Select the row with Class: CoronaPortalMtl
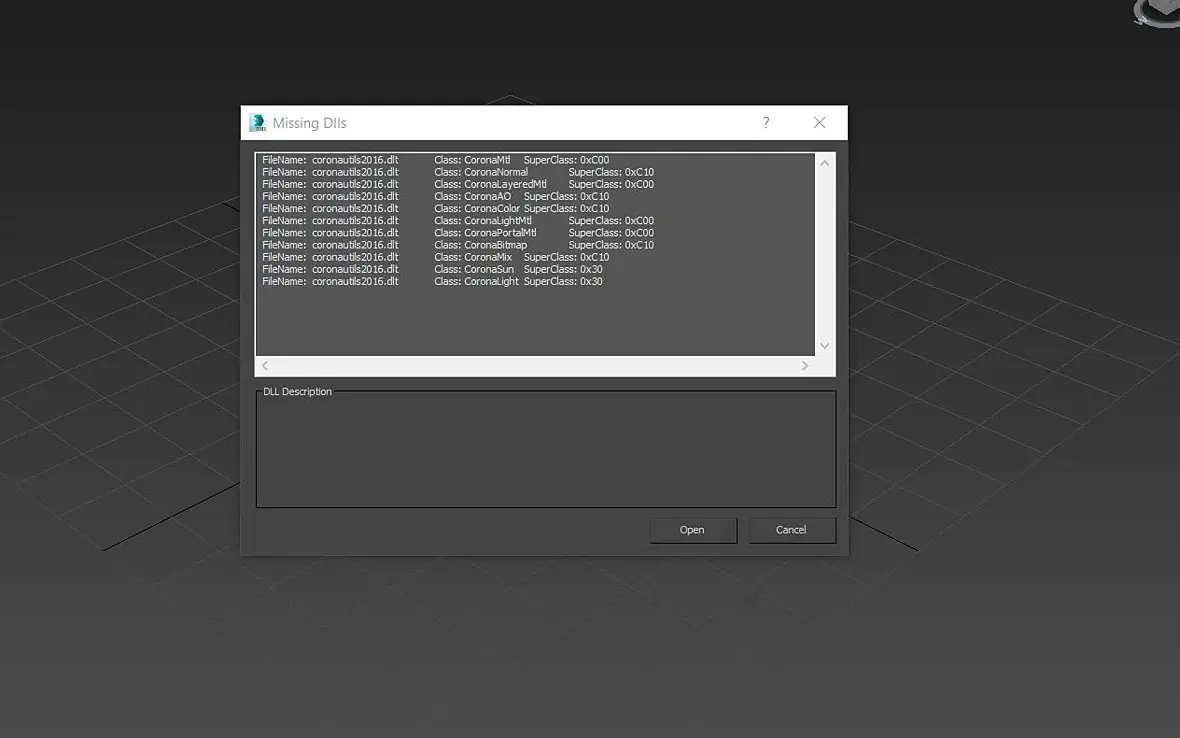This screenshot has width=1180, height=738. (x=535, y=232)
